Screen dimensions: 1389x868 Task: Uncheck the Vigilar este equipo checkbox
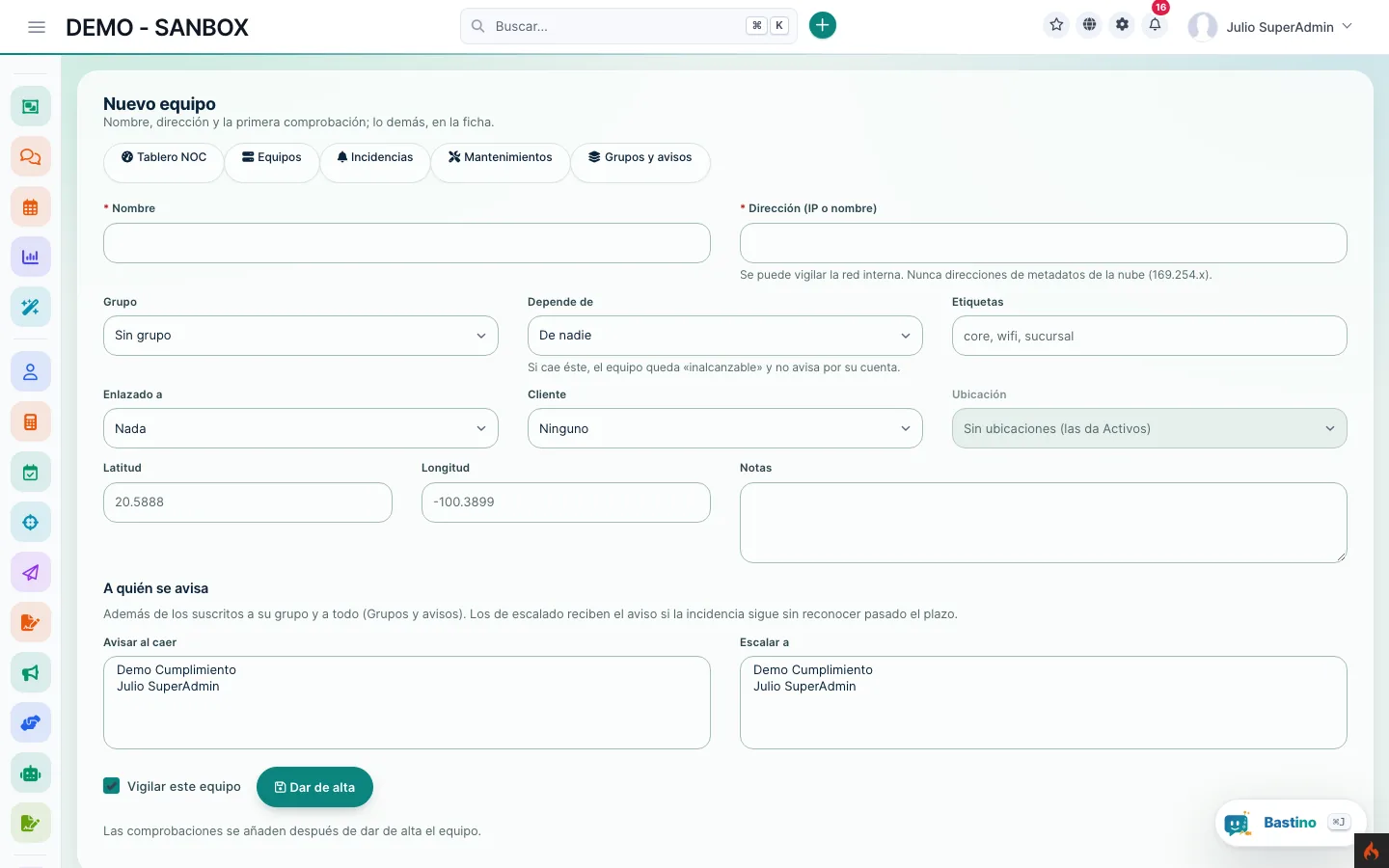pyautogui.click(x=112, y=786)
